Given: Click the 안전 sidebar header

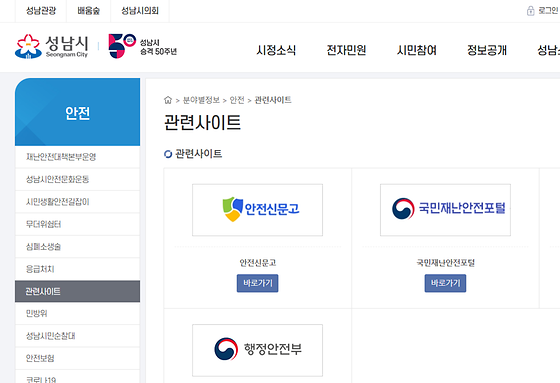Looking at the screenshot, I should (78, 112).
